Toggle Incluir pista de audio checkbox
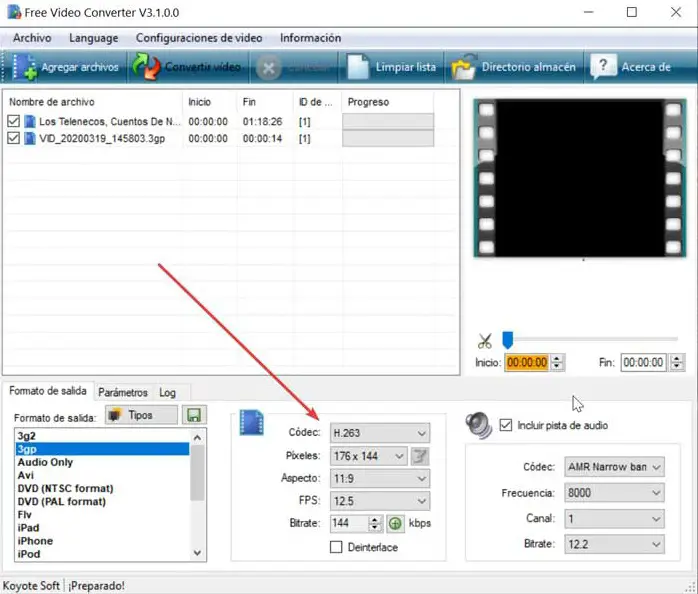Image resolution: width=698 pixels, height=594 pixels. click(506, 425)
